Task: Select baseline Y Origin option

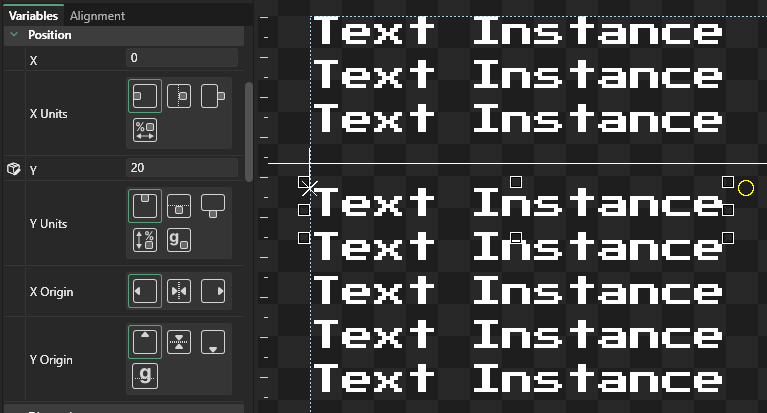Action: point(145,376)
